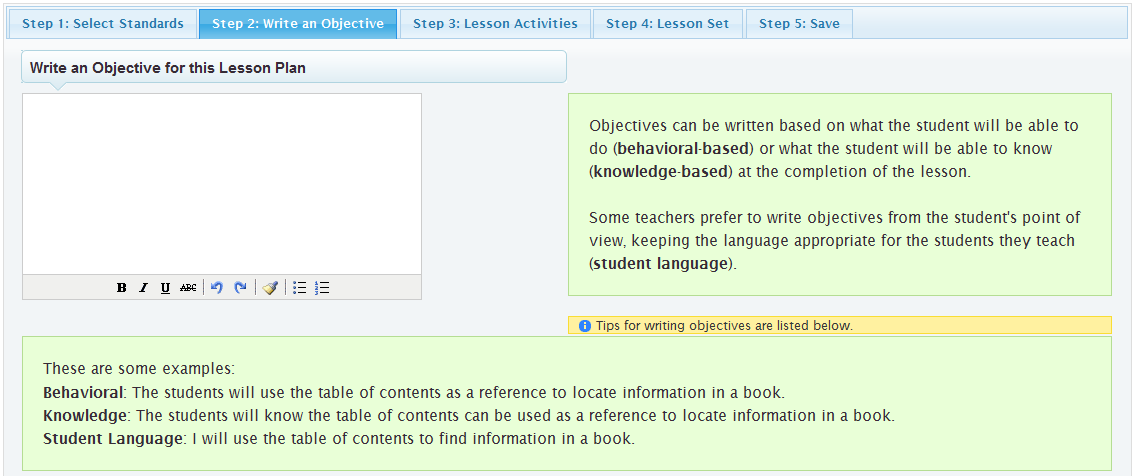
Task: Undo the last edit in the editor
Action: pos(216,288)
